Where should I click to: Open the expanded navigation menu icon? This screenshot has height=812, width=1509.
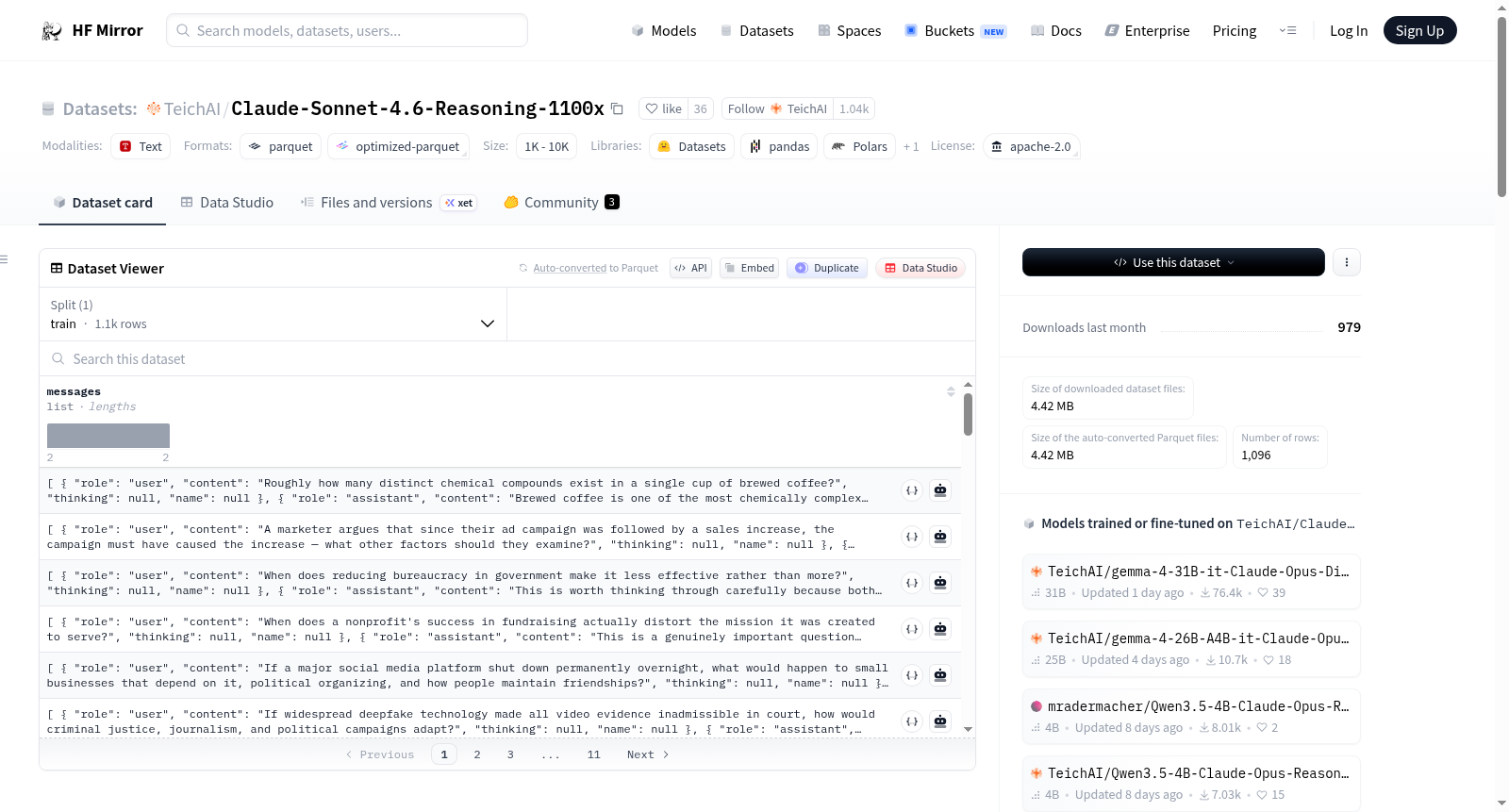click(x=1287, y=30)
